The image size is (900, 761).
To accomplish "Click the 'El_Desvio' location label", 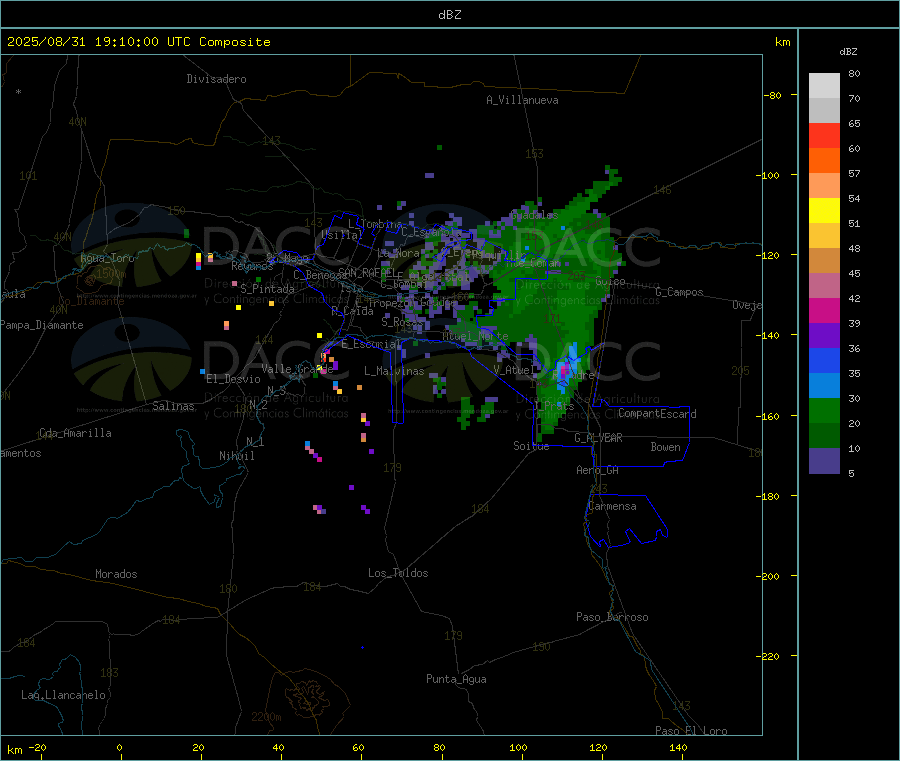I will click(233, 379).
